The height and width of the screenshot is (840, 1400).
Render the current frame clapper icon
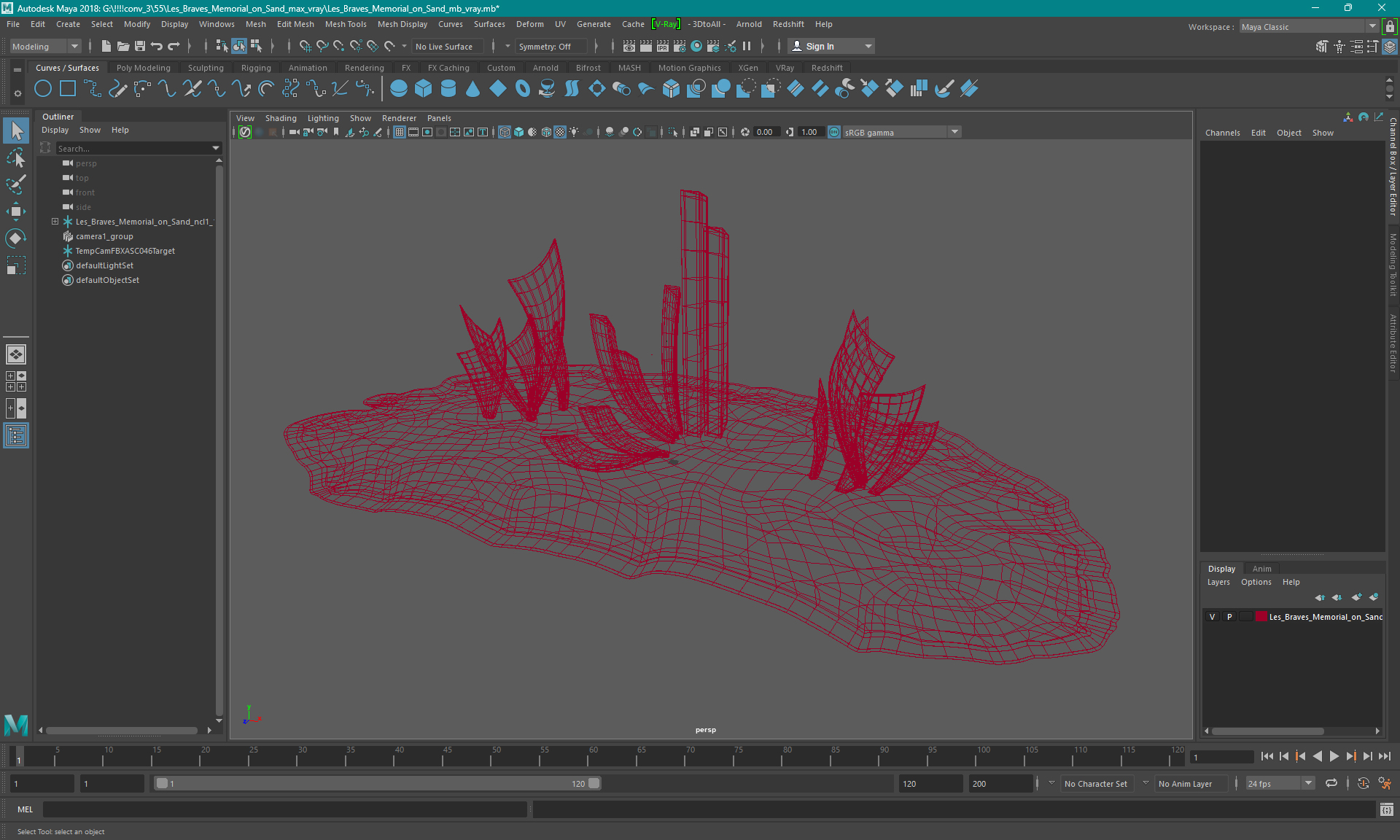[646, 46]
